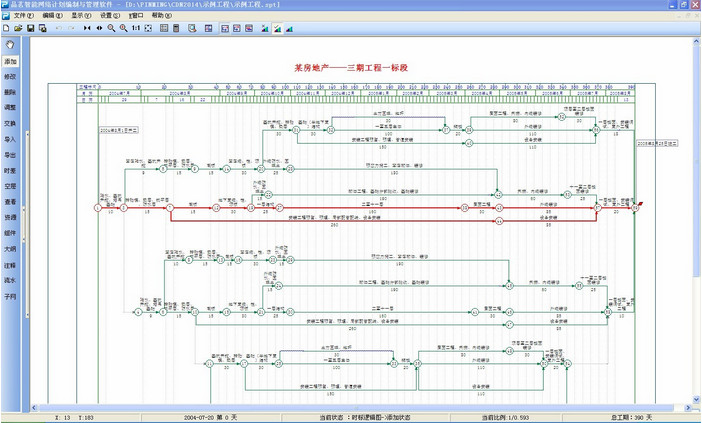This screenshot has width=702, height=423.
Task: Open the 显示 menu
Action: [81, 16]
